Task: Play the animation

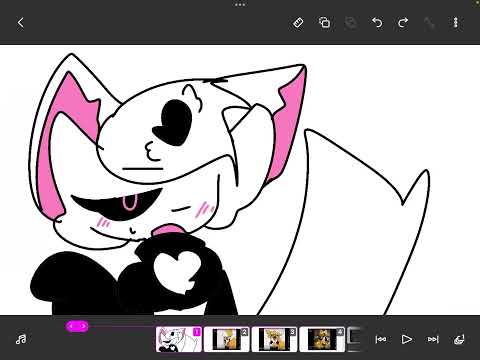Action: (407, 339)
